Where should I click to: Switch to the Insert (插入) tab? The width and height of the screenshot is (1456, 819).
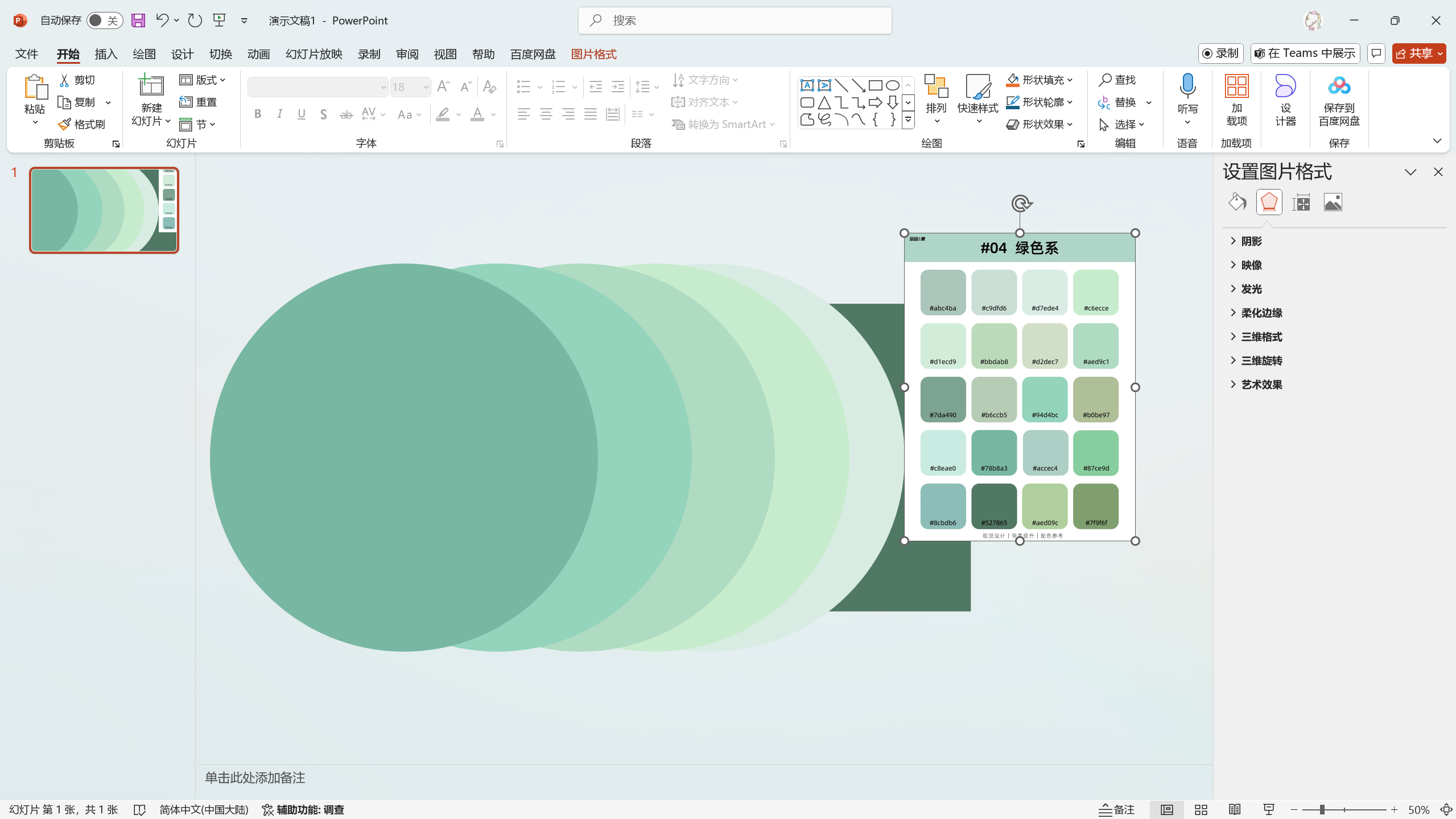106,54
